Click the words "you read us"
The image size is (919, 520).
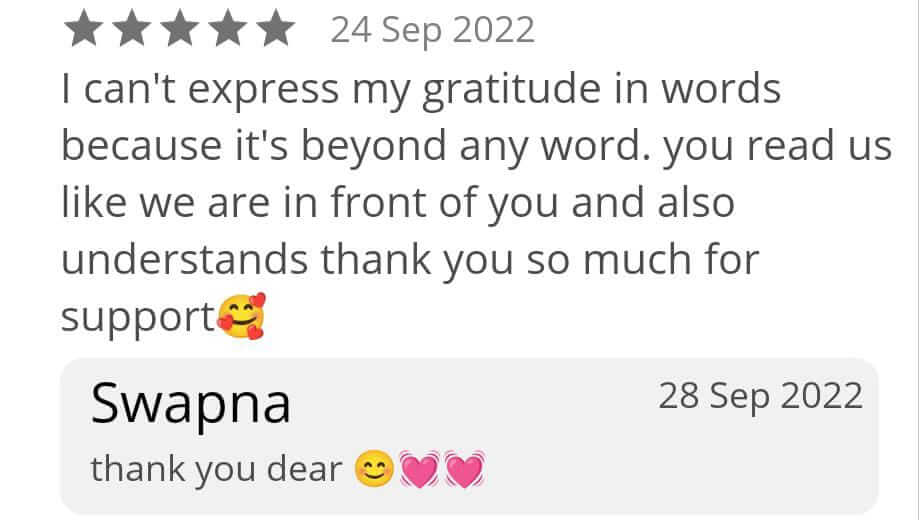(776, 148)
